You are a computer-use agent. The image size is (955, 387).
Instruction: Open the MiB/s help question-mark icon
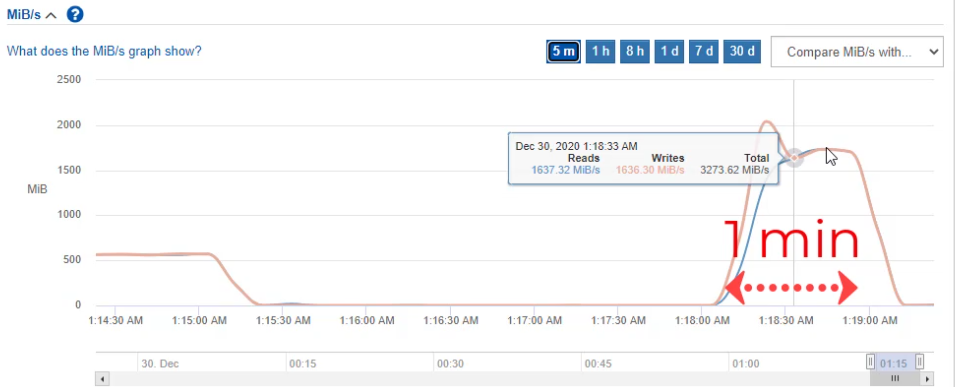74,14
